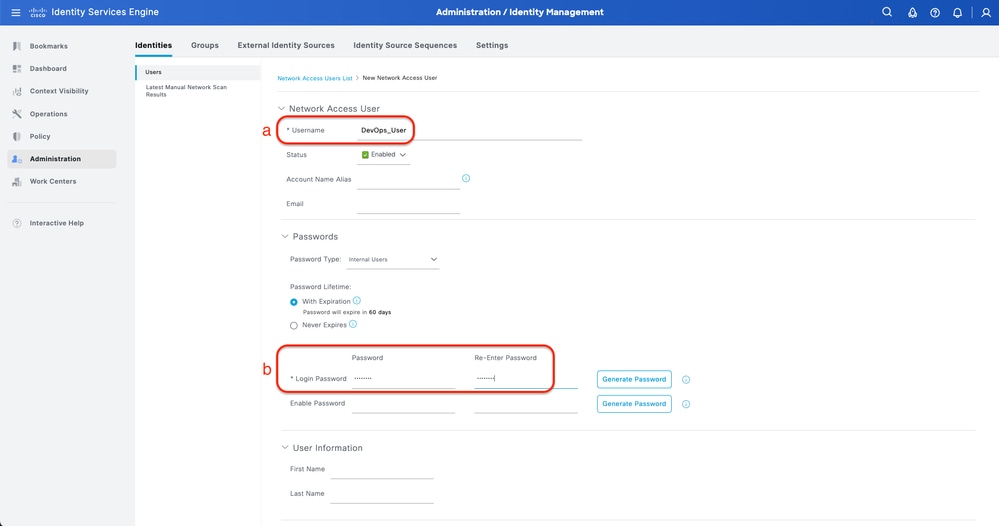Click info icon next to Enable Password generator
This screenshot has width=999, height=526.
tap(686, 404)
